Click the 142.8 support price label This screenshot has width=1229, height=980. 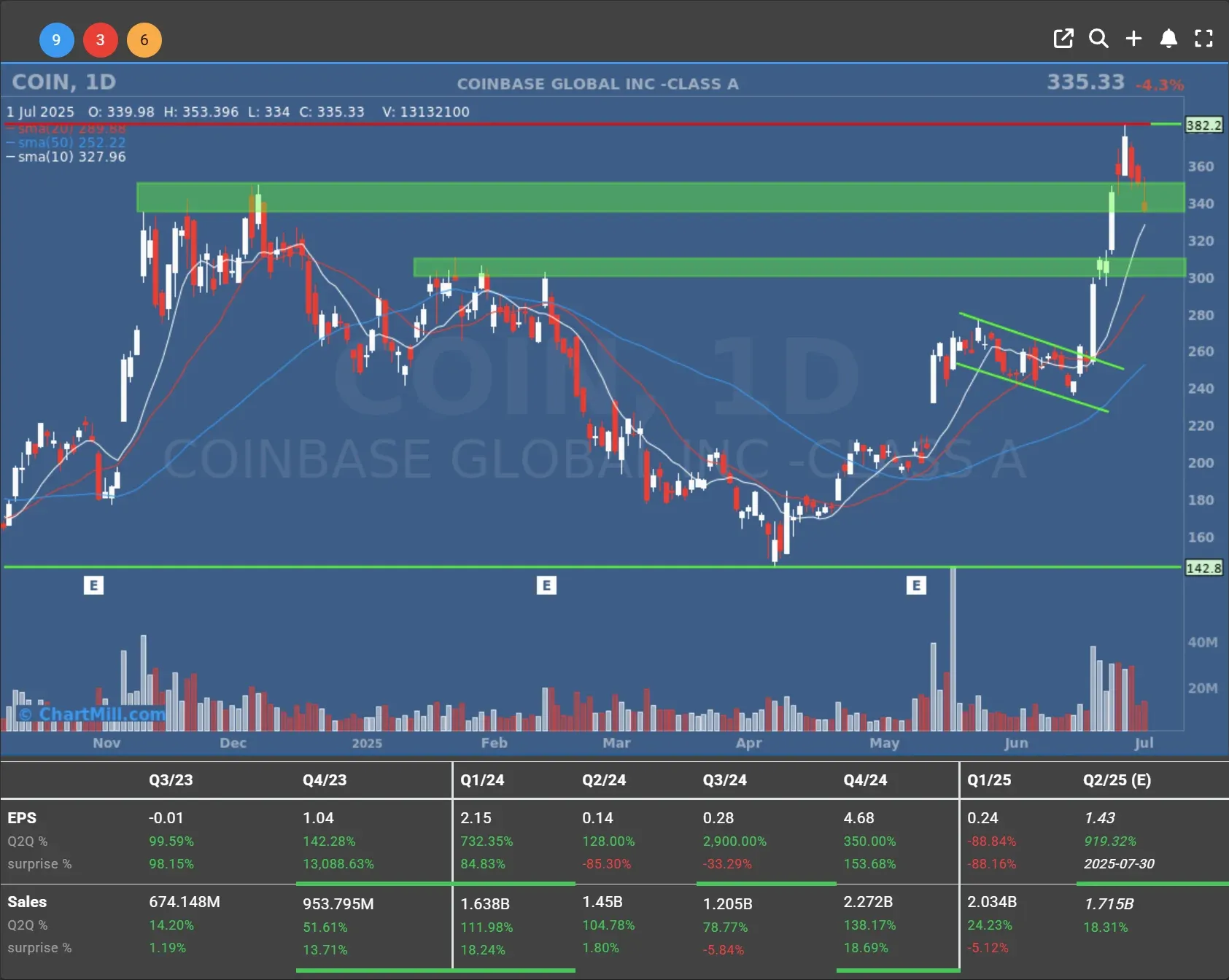click(x=1203, y=568)
